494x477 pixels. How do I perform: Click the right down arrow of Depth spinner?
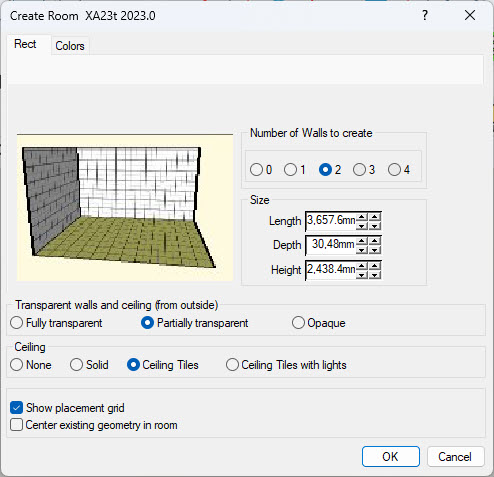click(x=375, y=250)
